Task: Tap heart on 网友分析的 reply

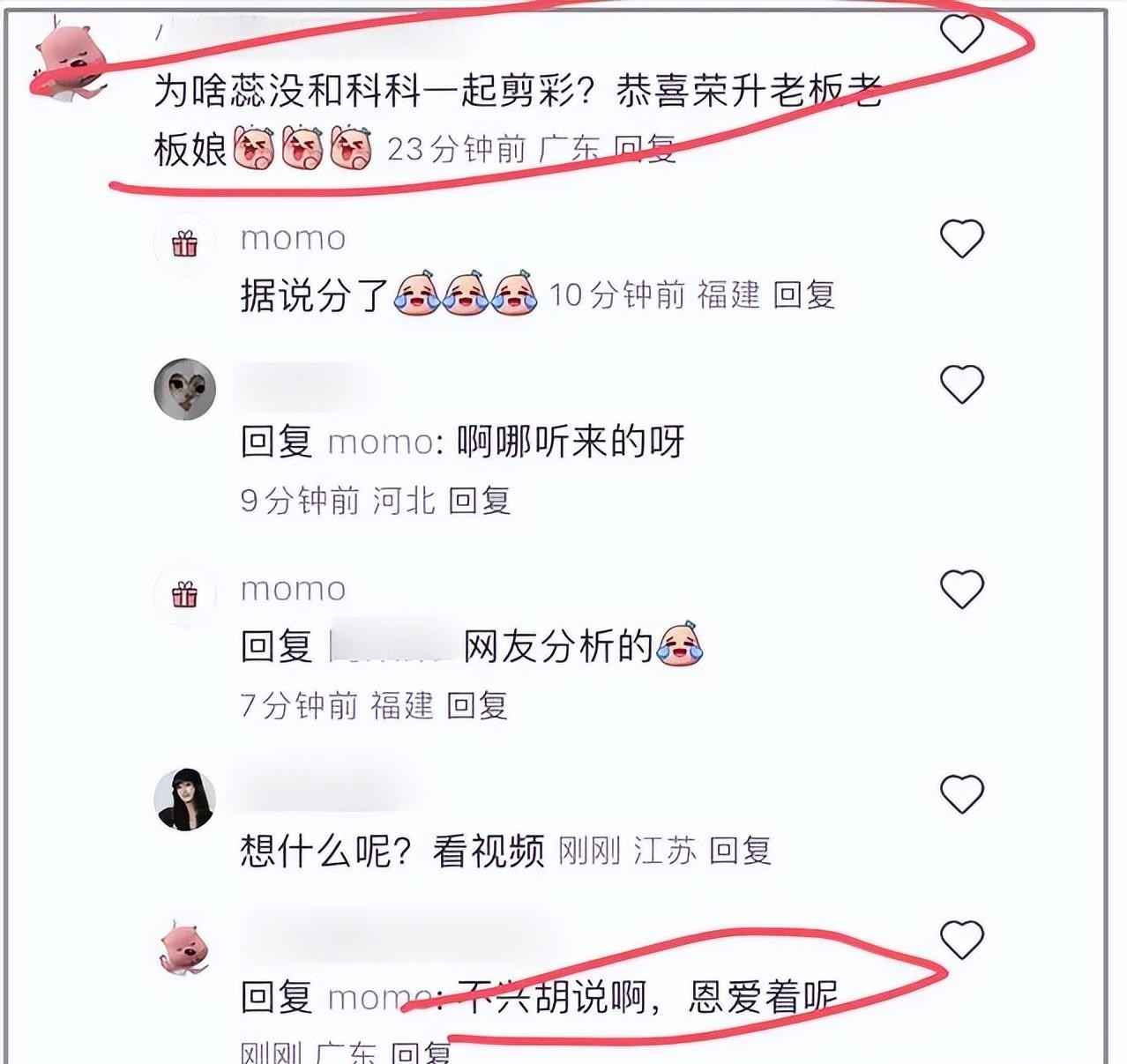Action: point(961,589)
